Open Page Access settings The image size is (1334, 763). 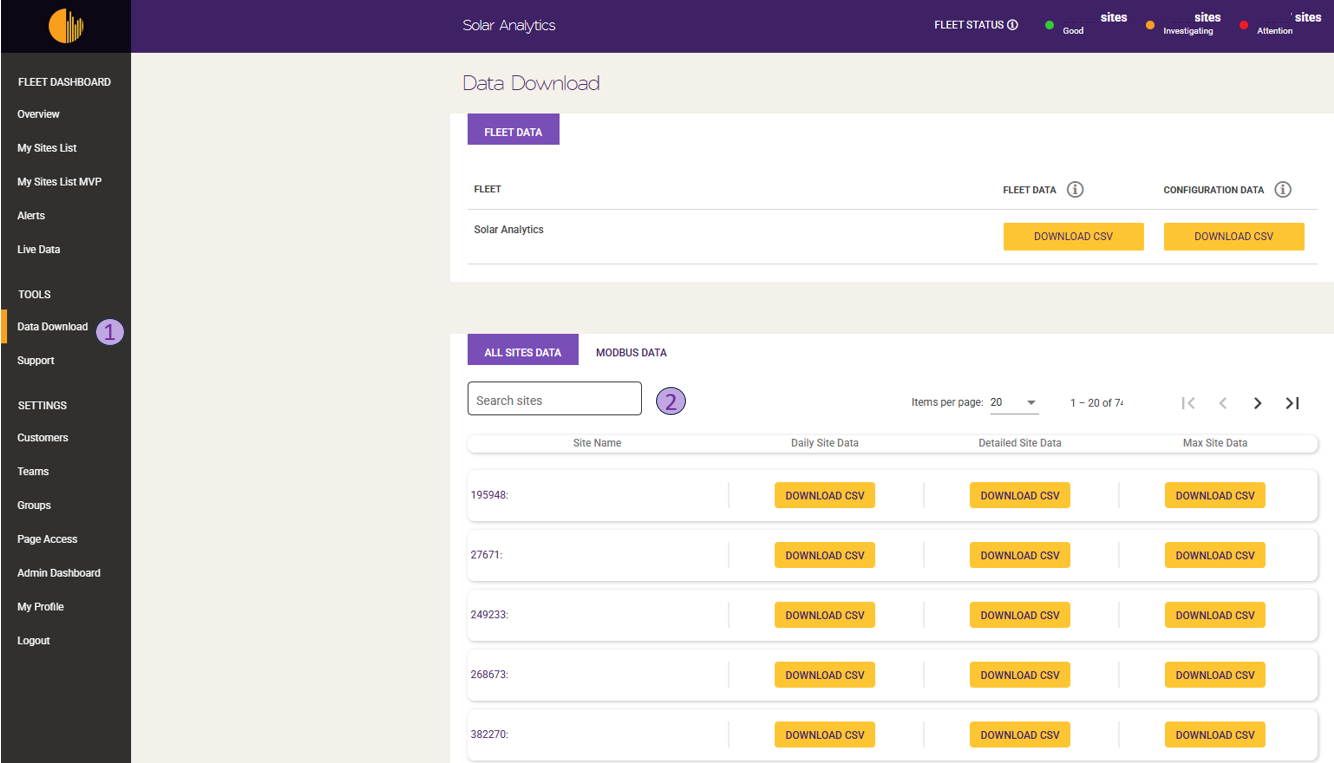point(47,540)
